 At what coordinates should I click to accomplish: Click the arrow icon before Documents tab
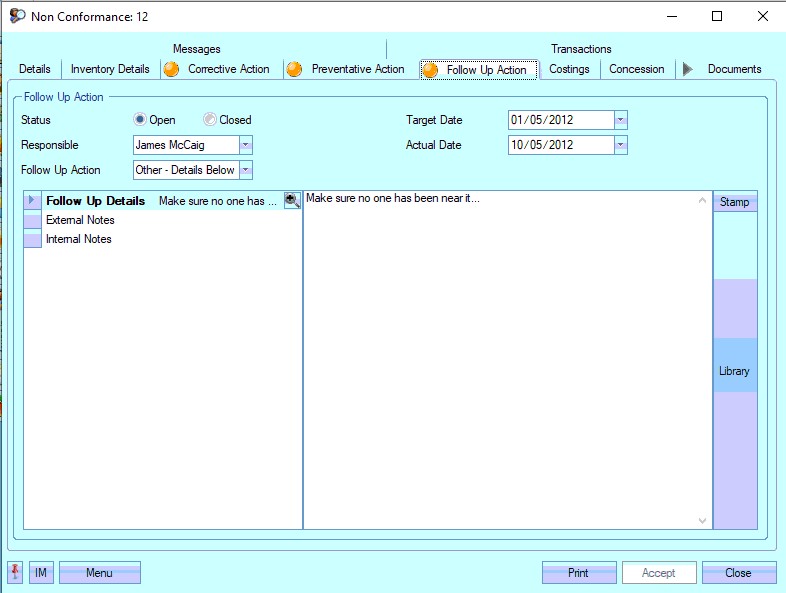pyautogui.click(x=687, y=69)
